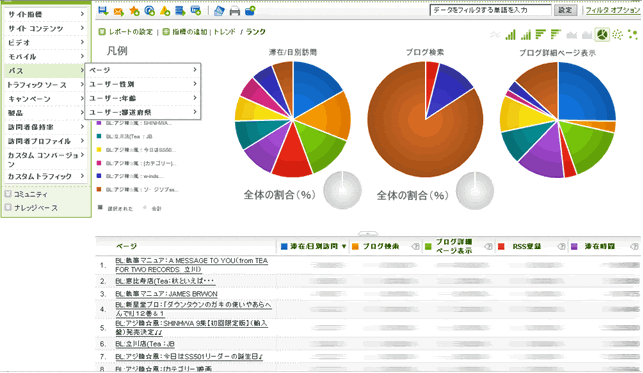The image size is (643, 373).
Task: Select the bubble chart icon
Action: pos(633,35)
